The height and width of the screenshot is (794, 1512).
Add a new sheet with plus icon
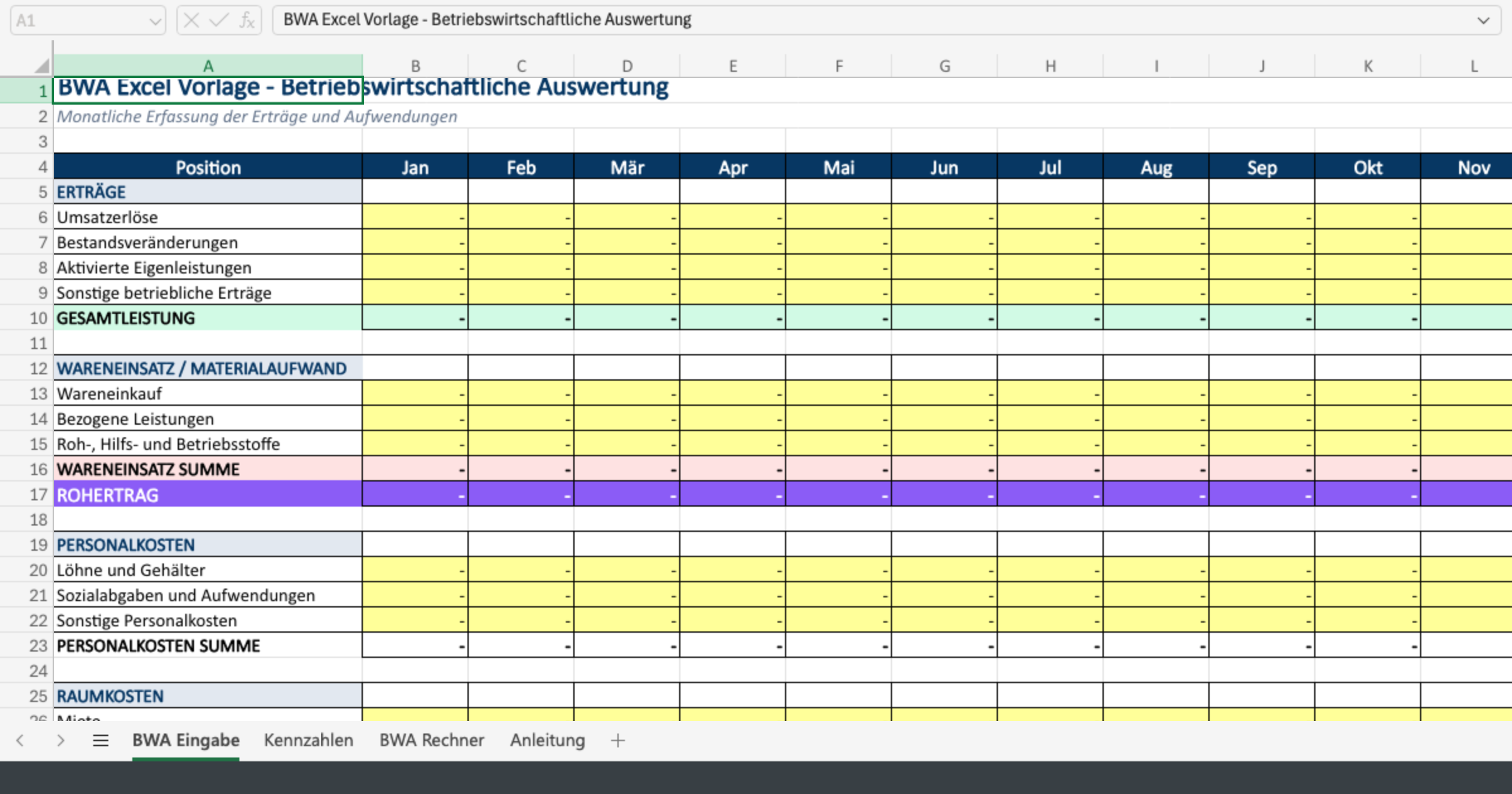tap(618, 740)
